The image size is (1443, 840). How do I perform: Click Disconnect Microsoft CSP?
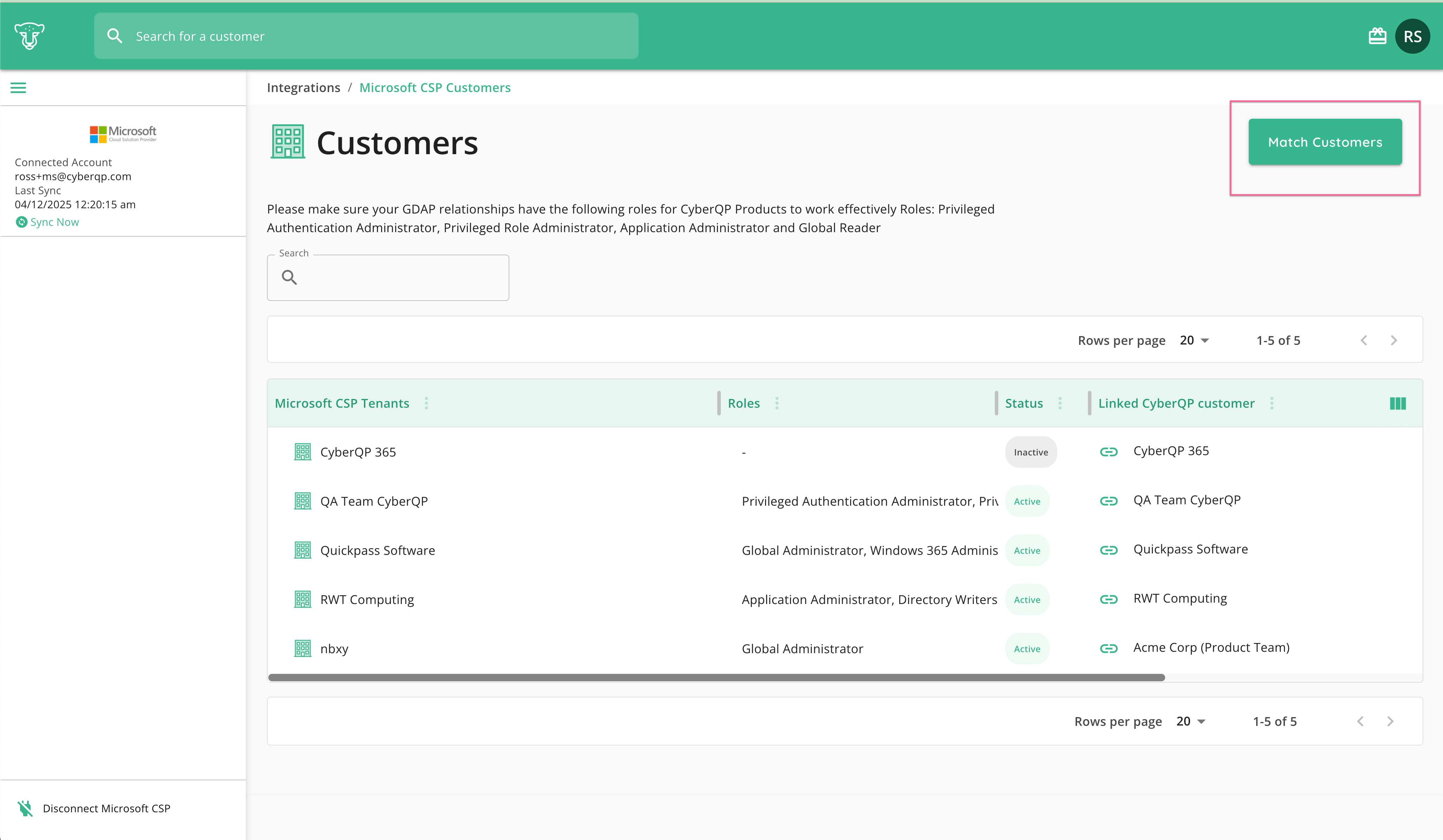pos(106,808)
